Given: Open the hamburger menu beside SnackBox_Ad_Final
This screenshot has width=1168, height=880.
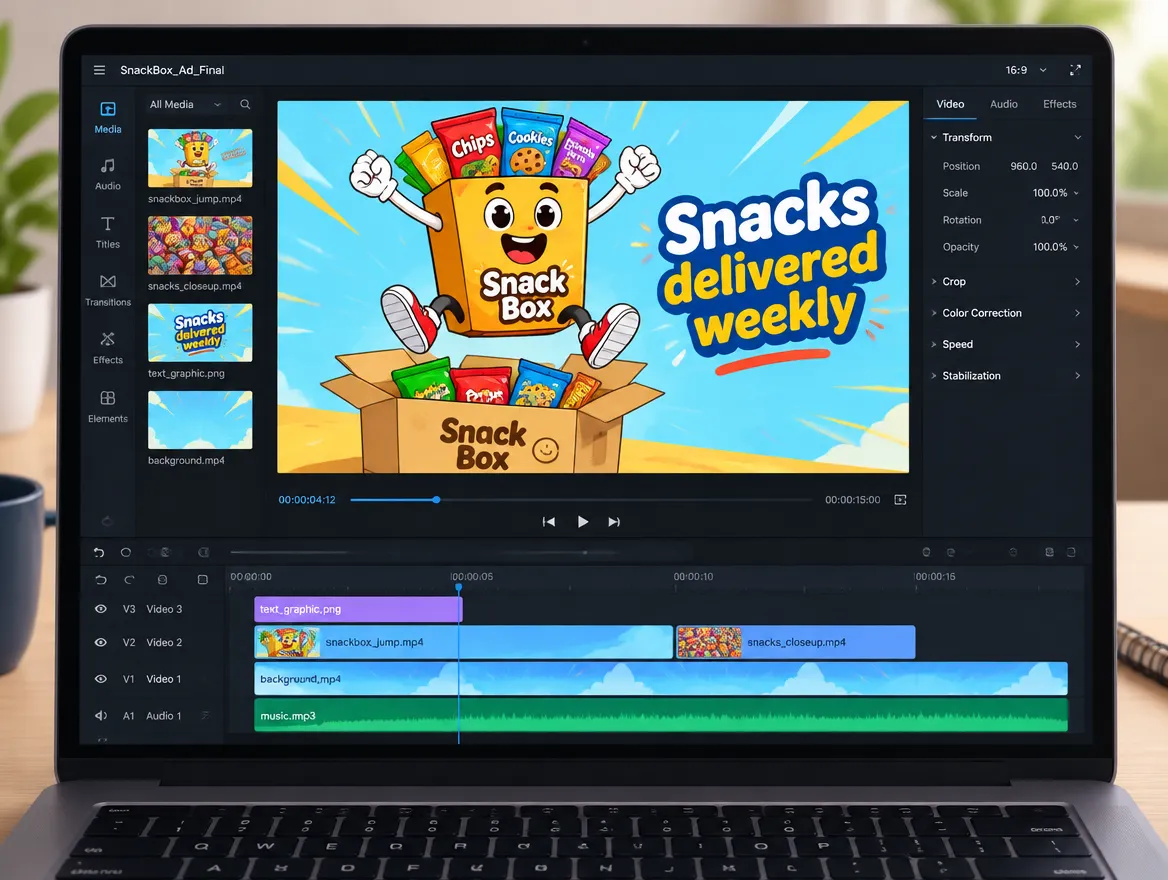Looking at the screenshot, I should point(99,70).
